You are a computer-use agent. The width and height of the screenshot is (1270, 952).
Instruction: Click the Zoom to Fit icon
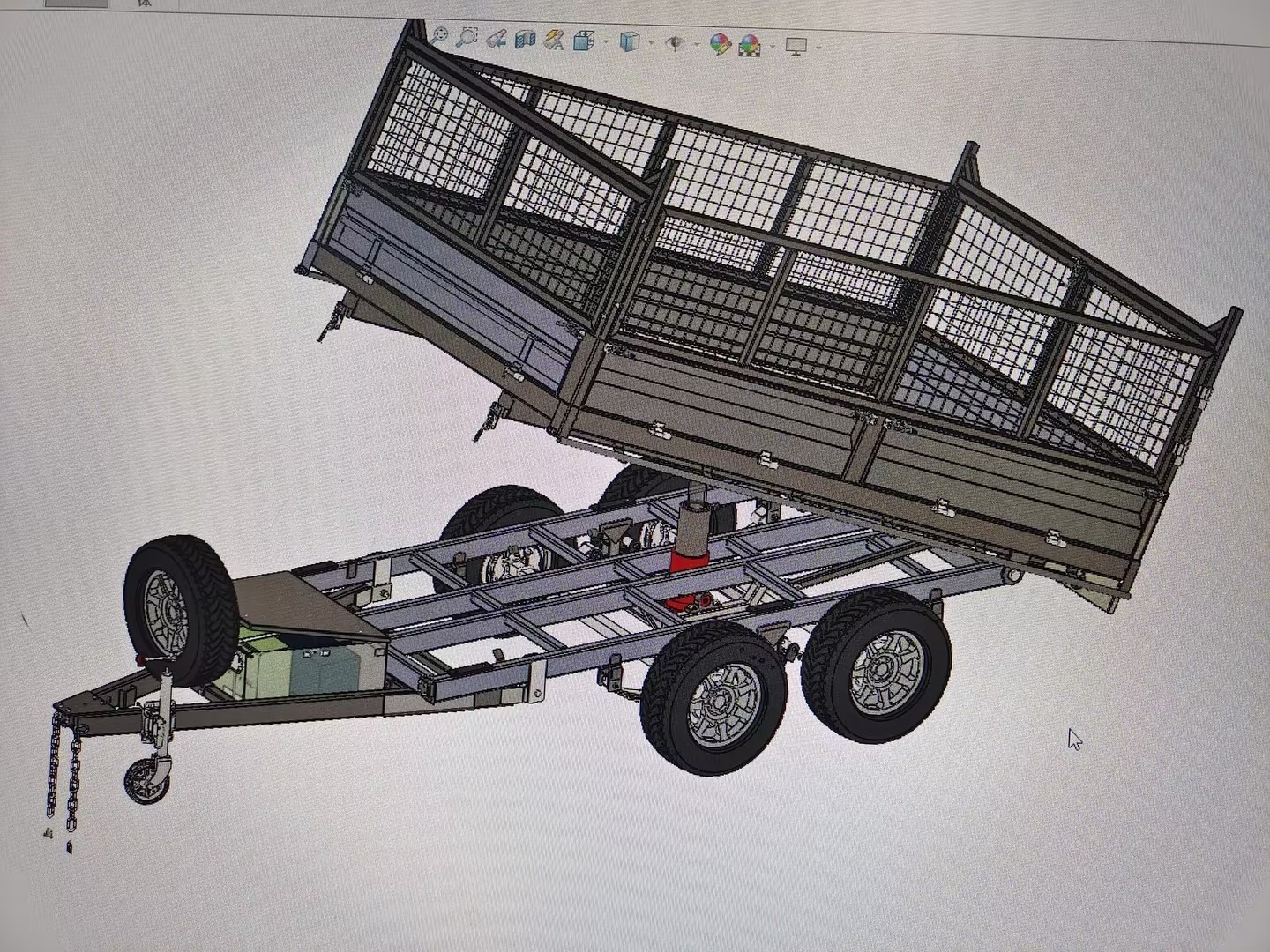pos(438,35)
